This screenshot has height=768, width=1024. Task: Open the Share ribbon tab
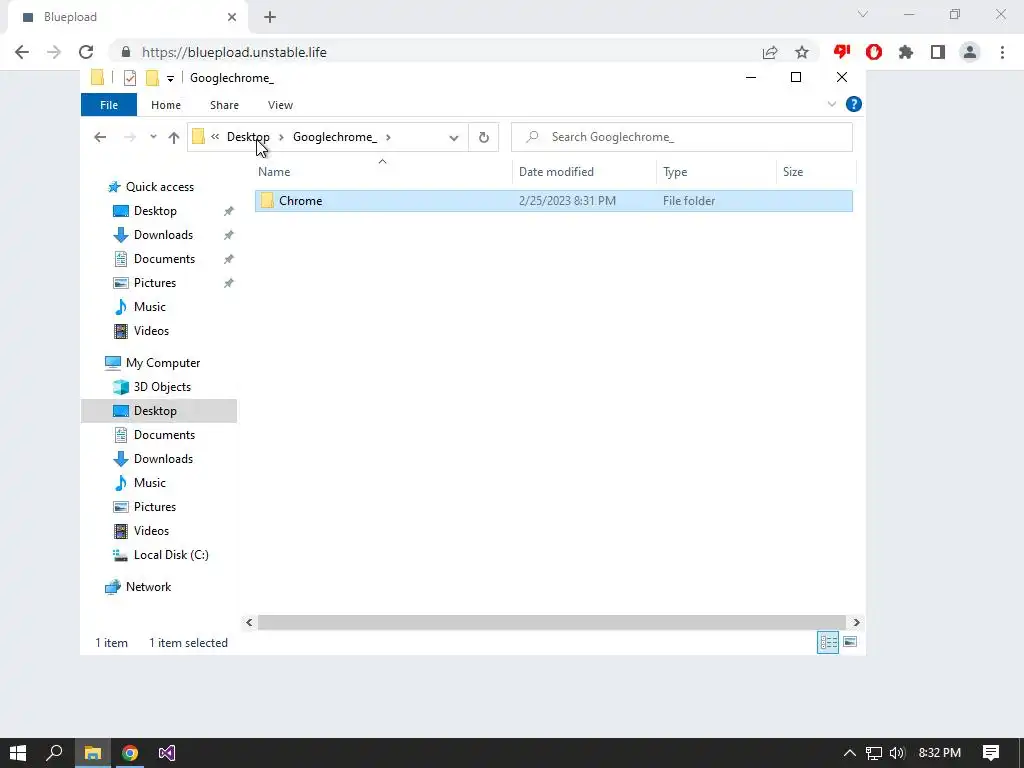click(224, 104)
